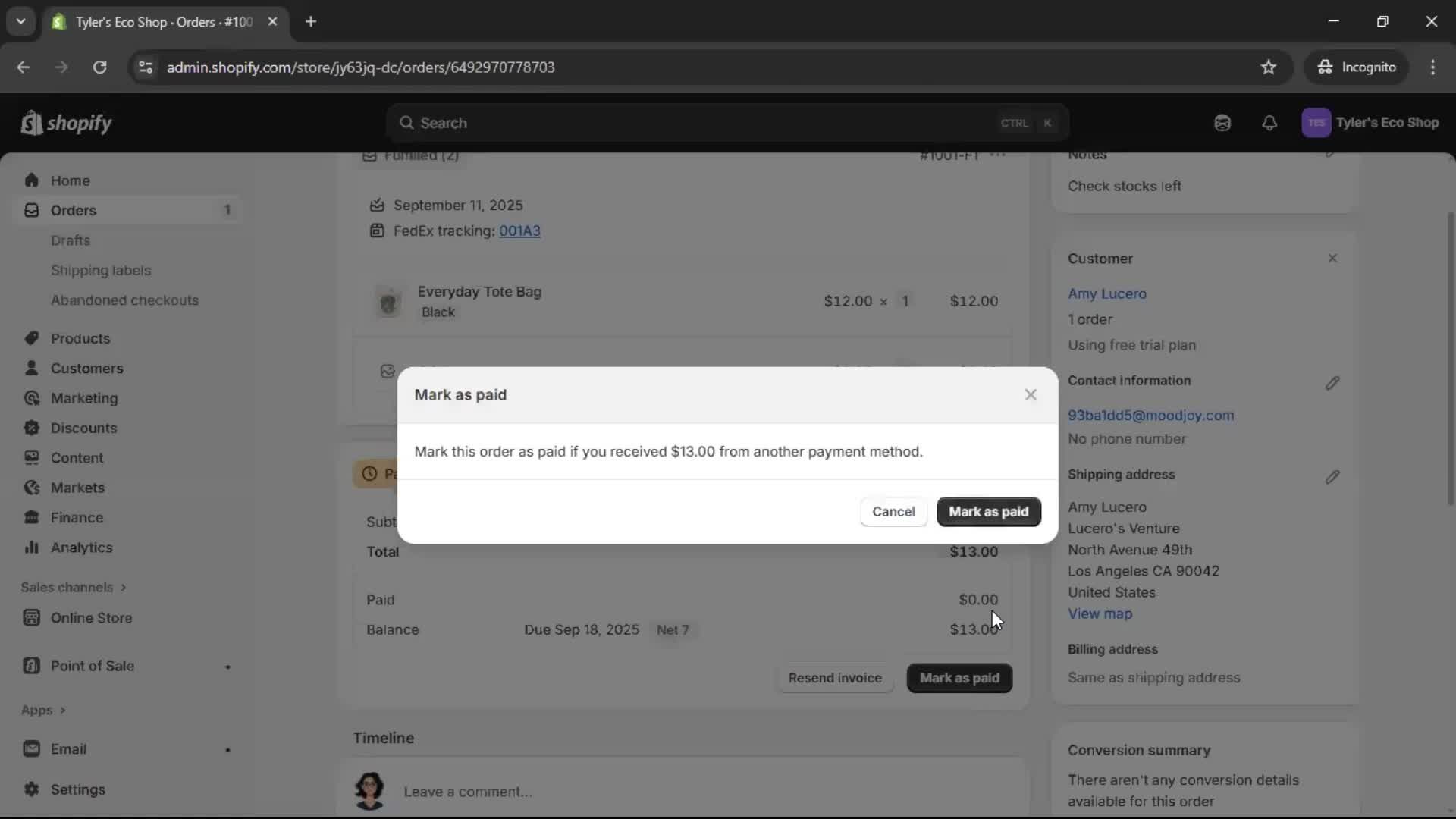Click the Email app icon
Screen dimensions: 1456x819
[31, 749]
